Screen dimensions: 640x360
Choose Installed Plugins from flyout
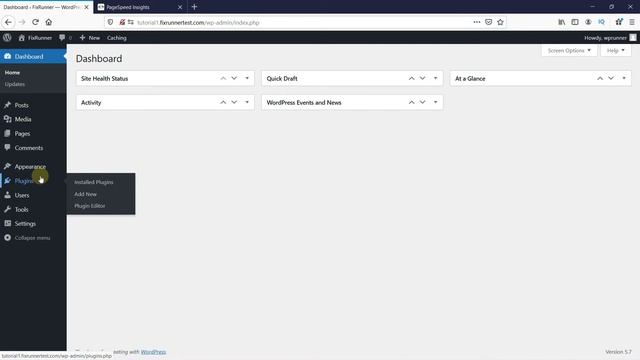(x=94, y=182)
